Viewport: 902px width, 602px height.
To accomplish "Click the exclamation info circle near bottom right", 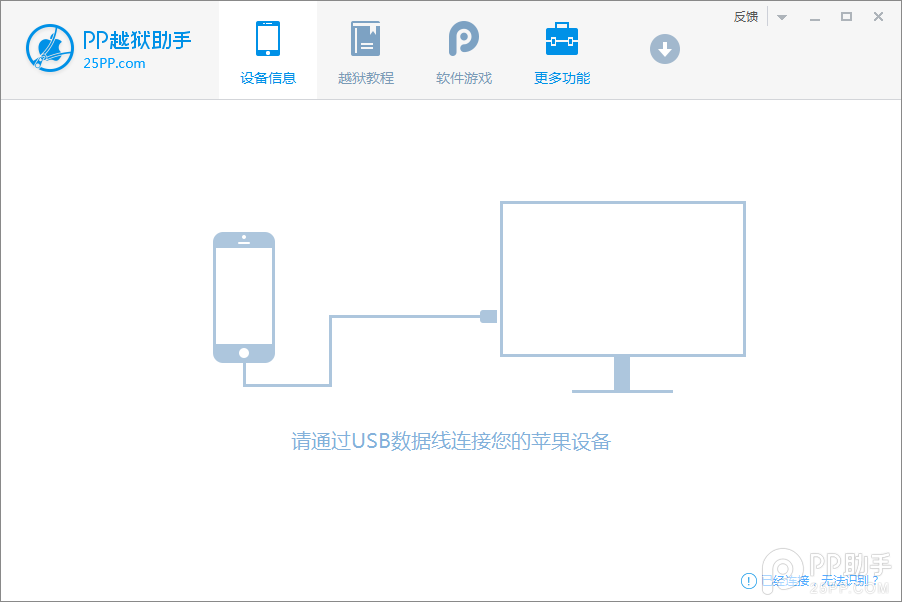I will click(x=748, y=581).
